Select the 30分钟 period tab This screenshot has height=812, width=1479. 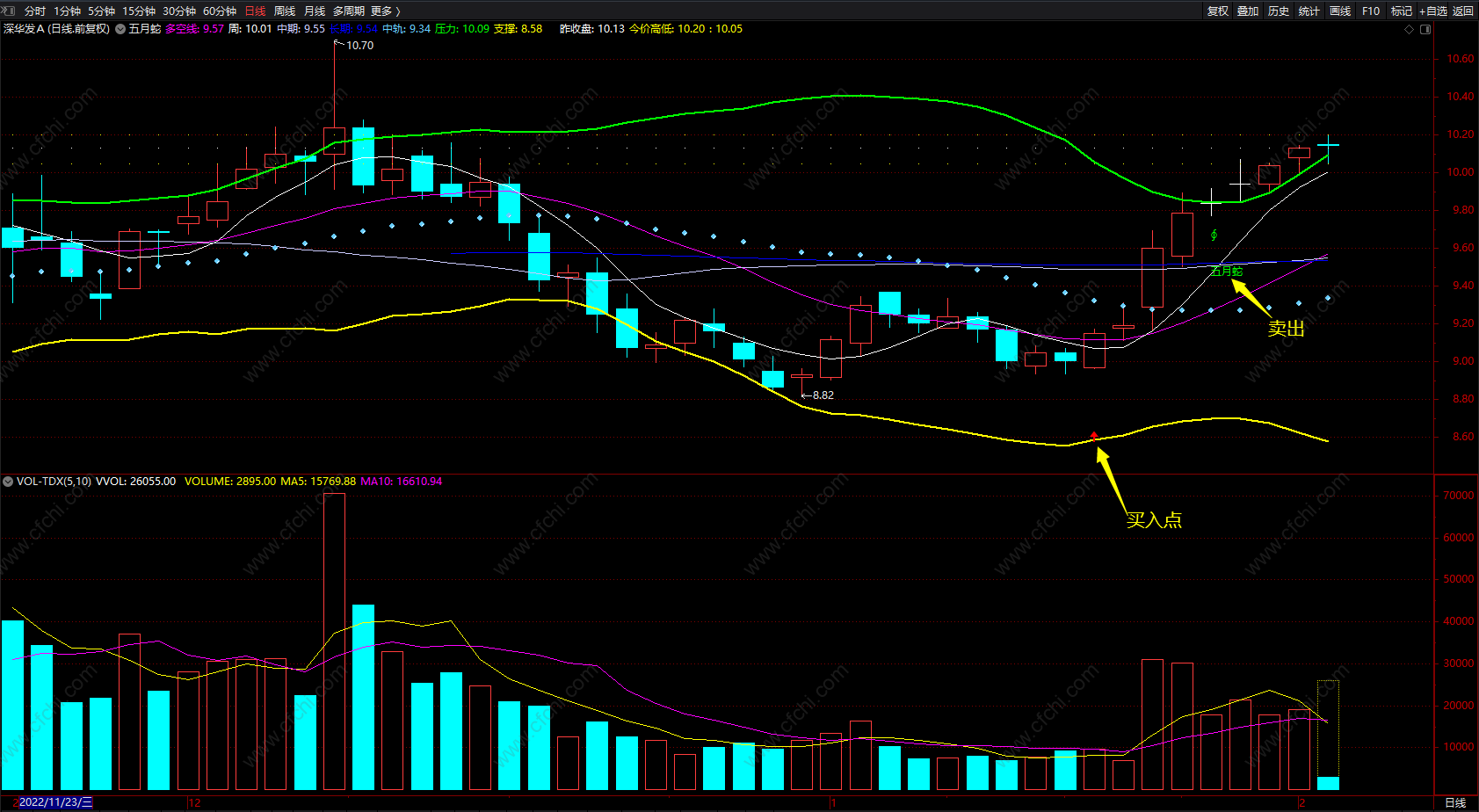(179, 11)
